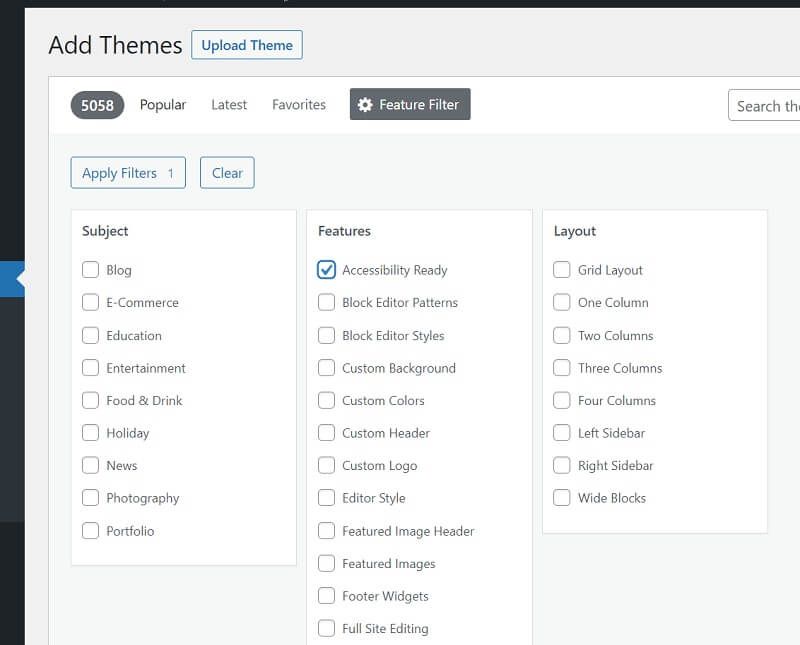The width and height of the screenshot is (800, 645).
Task: Switch to the Latest themes tab
Action: (229, 105)
